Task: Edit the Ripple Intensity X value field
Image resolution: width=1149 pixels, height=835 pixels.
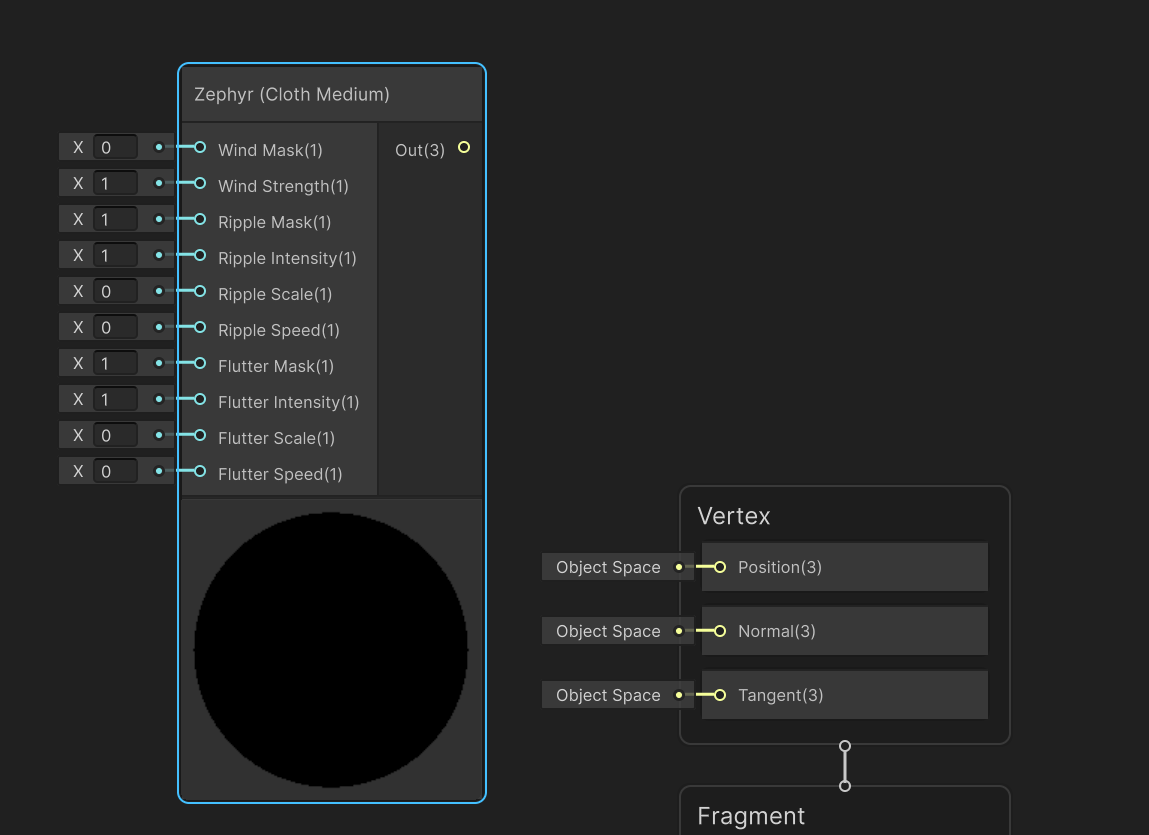Action: tap(115, 256)
